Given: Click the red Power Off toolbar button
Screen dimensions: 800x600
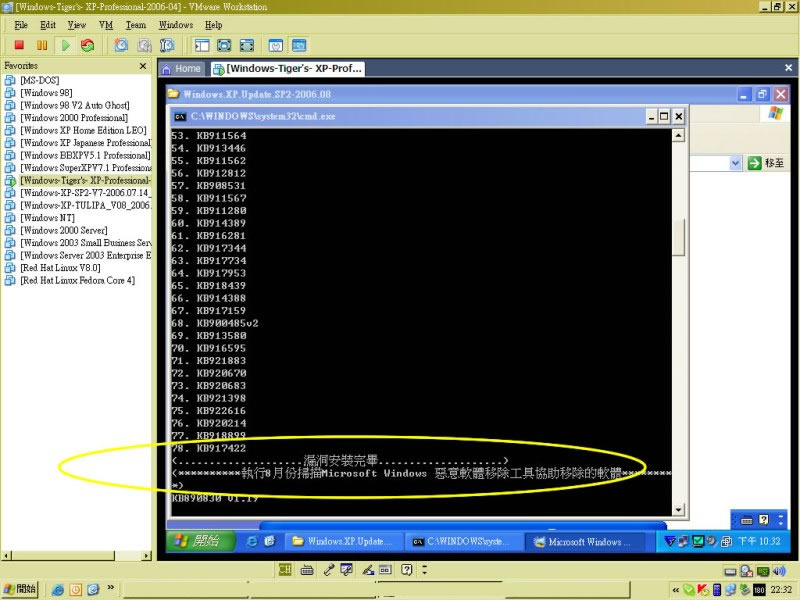Looking at the screenshot, I should tap(19, 45).
